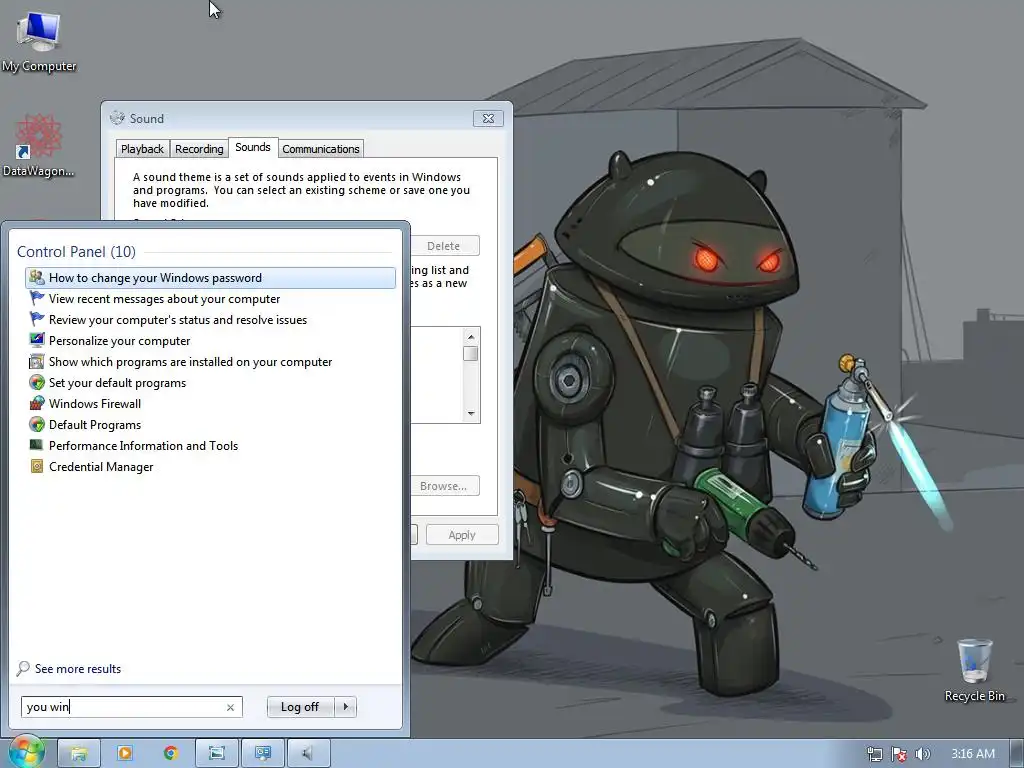Click the users icon beside the Windows password result

coord(37,278)
